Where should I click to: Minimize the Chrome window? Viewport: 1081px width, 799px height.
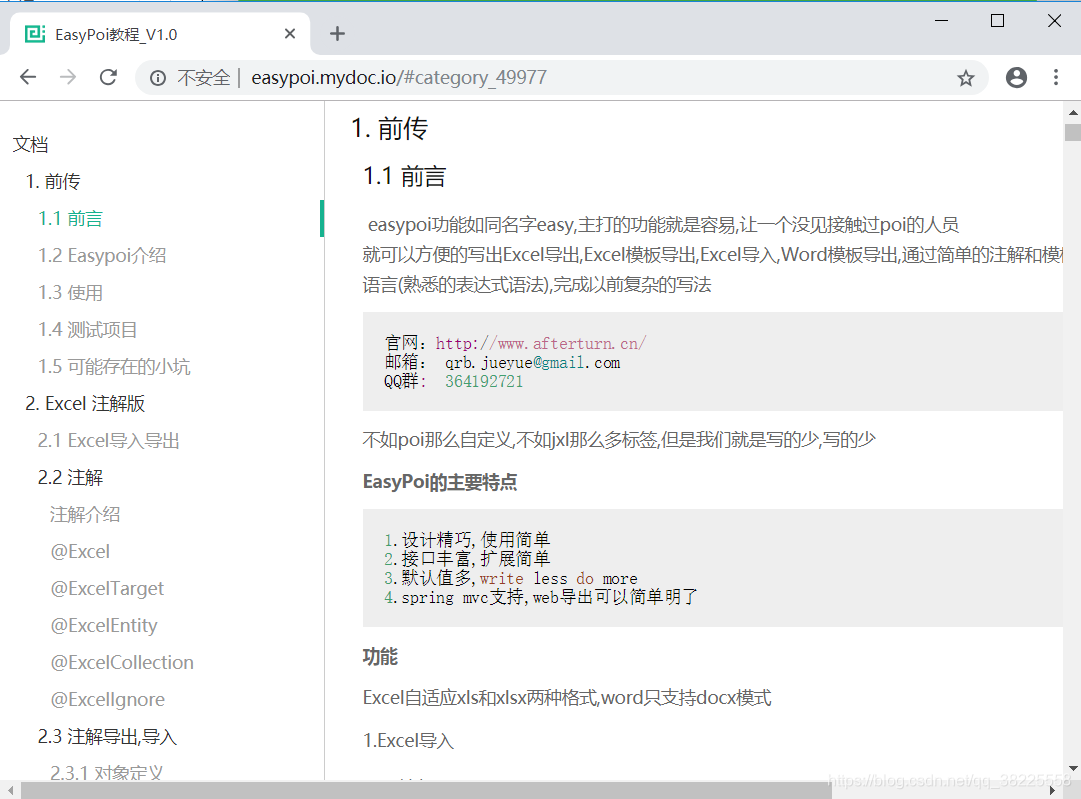[941, 21]
